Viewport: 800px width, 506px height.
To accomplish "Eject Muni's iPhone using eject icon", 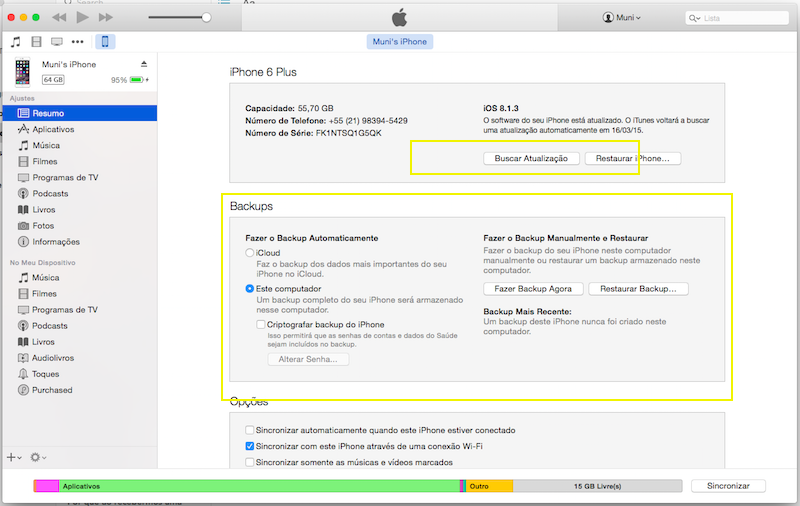I will click(144, 64).
